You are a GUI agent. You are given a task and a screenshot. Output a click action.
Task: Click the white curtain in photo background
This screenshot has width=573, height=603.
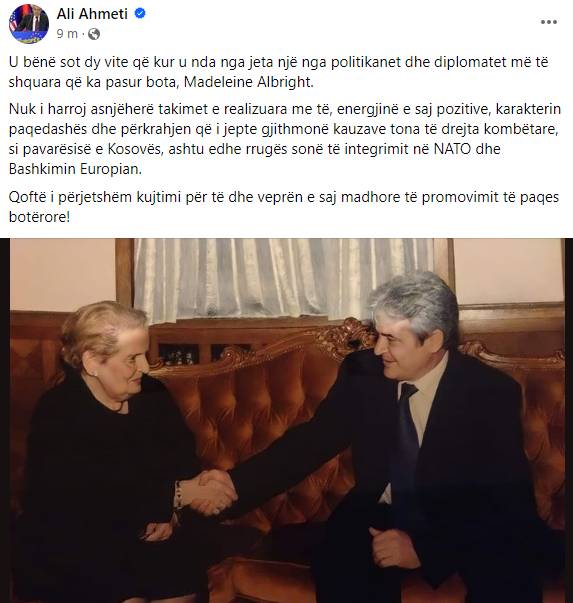point(285,277)
